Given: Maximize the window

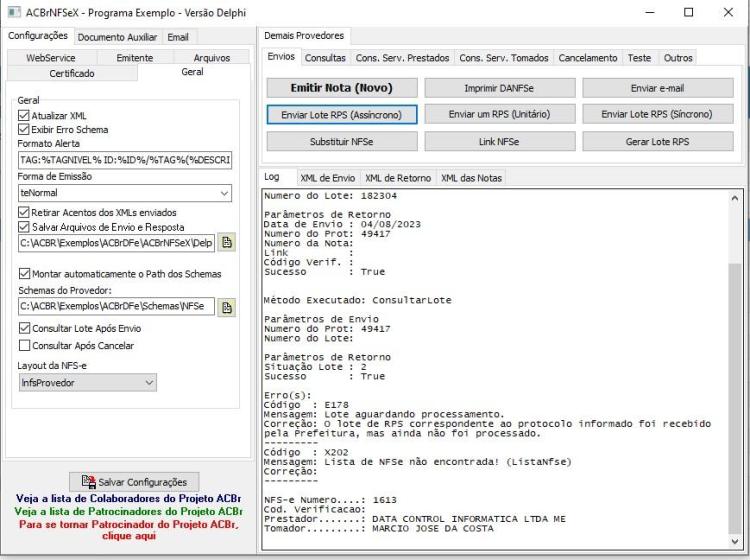Looking at the screenshot, I should point(689,12).
